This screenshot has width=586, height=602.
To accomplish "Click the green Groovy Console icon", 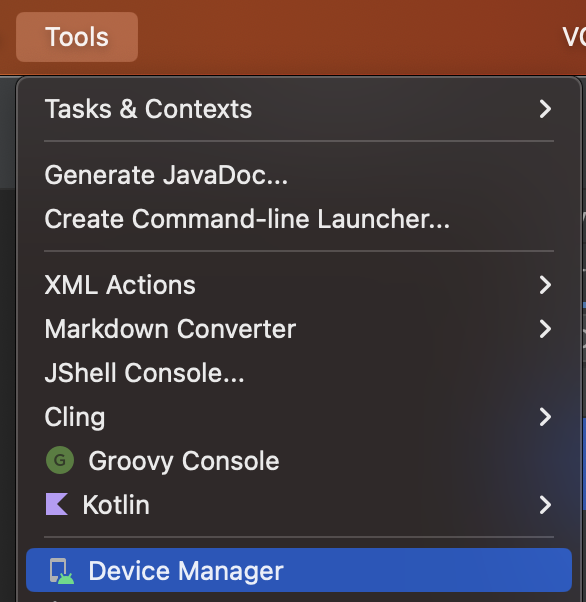I will (60, 460).
